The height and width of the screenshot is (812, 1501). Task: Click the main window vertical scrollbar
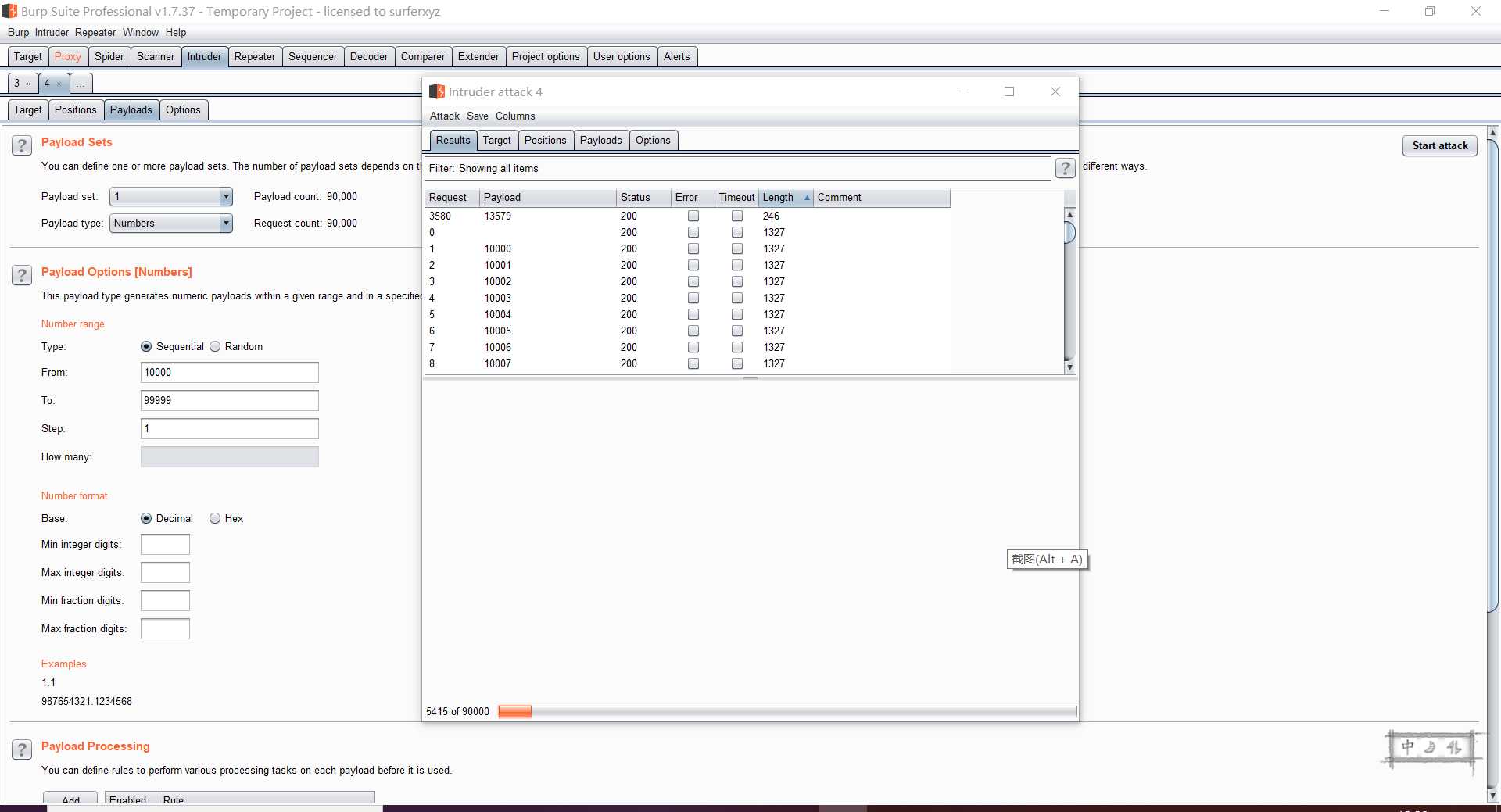(1492, 375)
